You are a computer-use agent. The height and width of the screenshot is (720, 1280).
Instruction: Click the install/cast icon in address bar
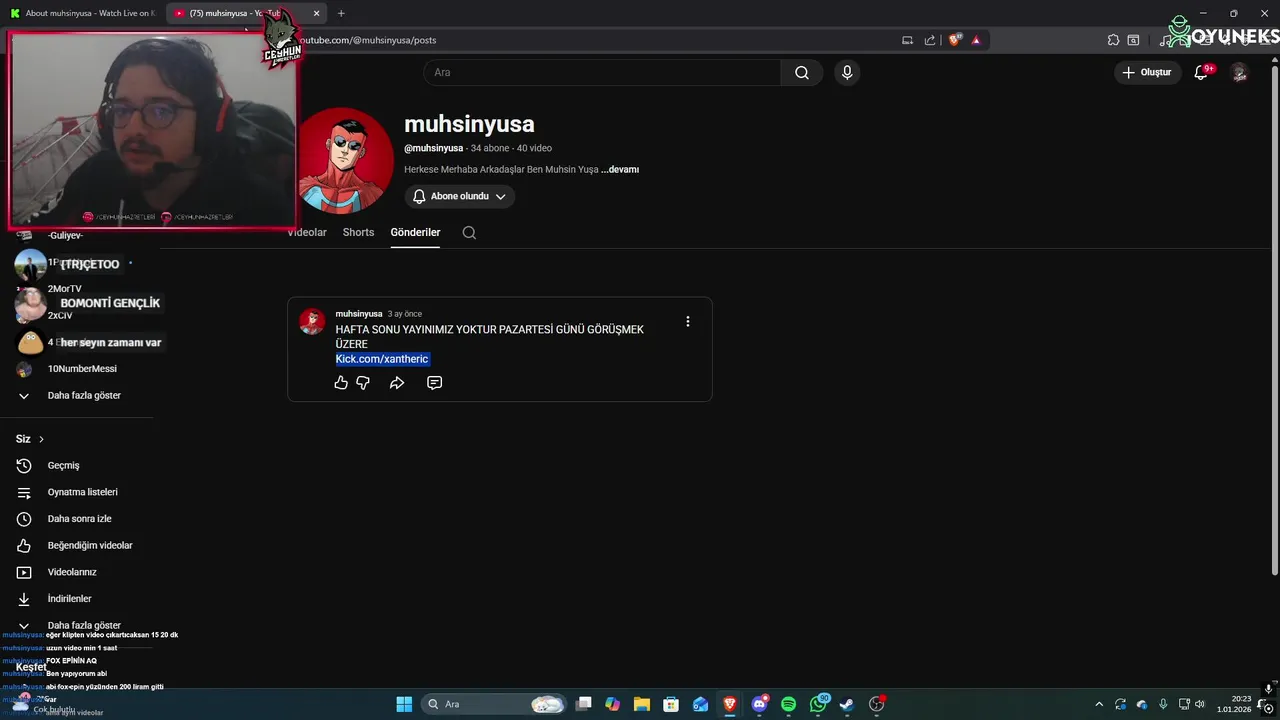tap(907, 40)
